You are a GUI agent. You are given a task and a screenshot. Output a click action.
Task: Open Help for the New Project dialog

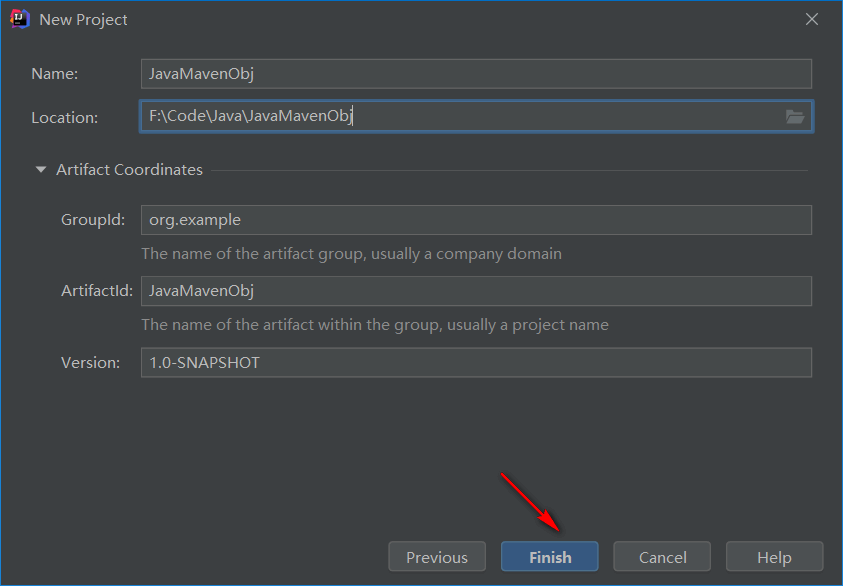coord(774,556)
